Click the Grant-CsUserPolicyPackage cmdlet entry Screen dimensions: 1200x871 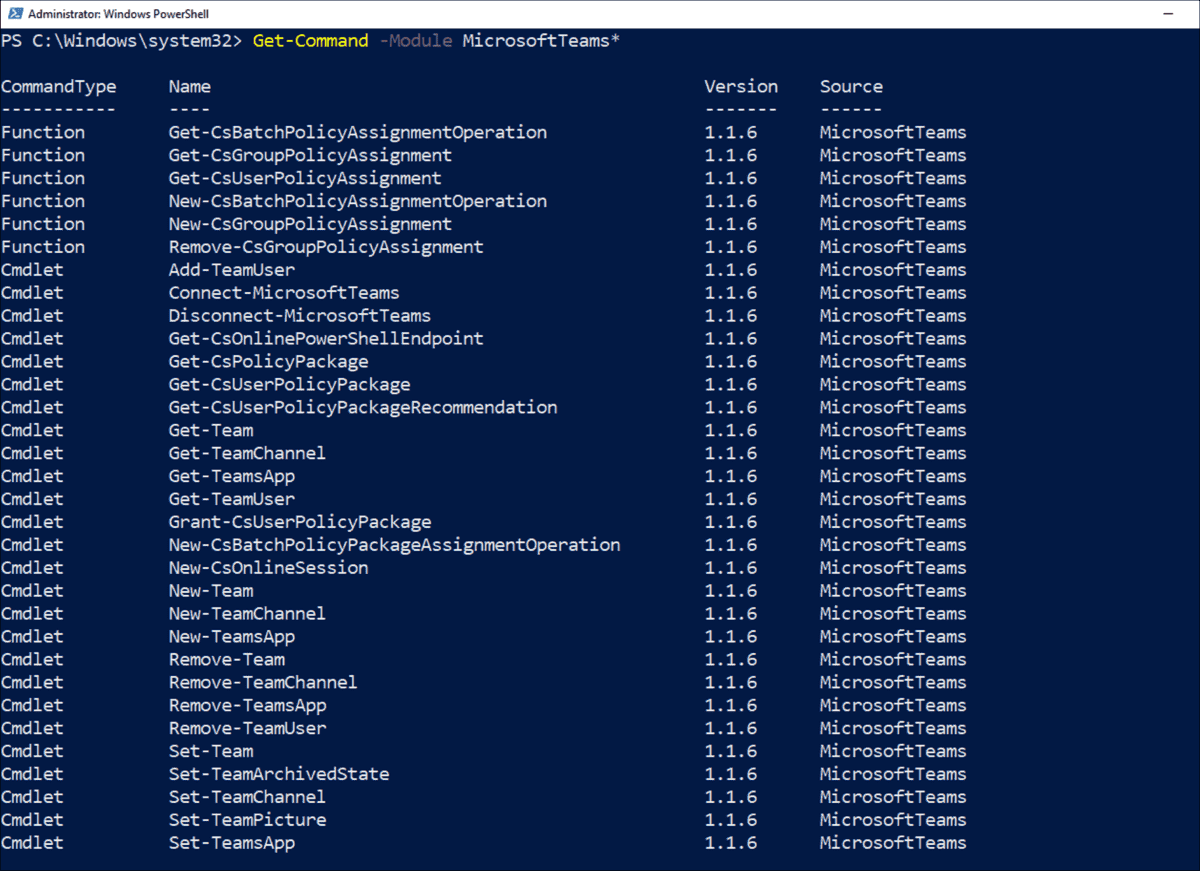coord(300,521)
